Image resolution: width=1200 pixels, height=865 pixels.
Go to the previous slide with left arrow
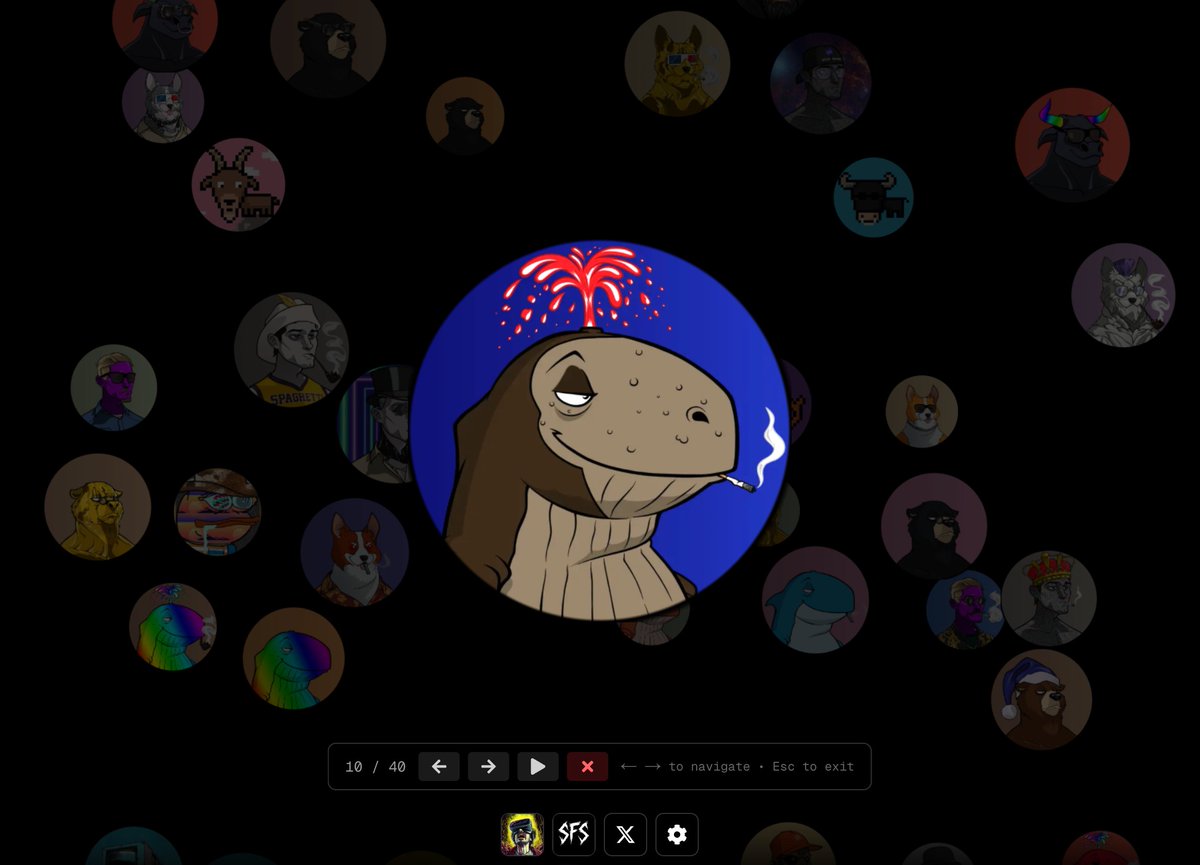click(439, 767)
